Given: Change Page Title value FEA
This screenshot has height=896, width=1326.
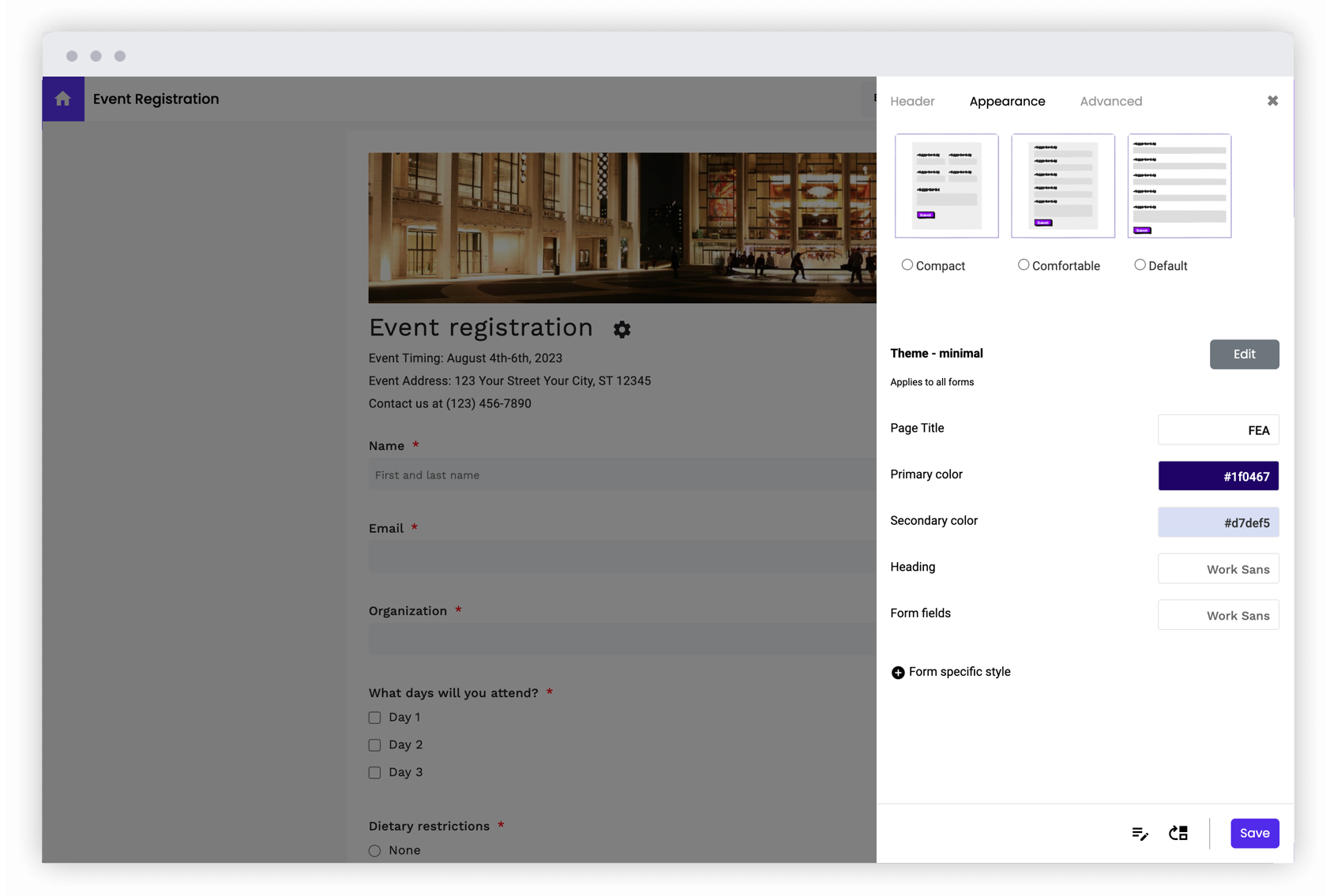Looking at the screenshot, I should tap(1218, 429).
